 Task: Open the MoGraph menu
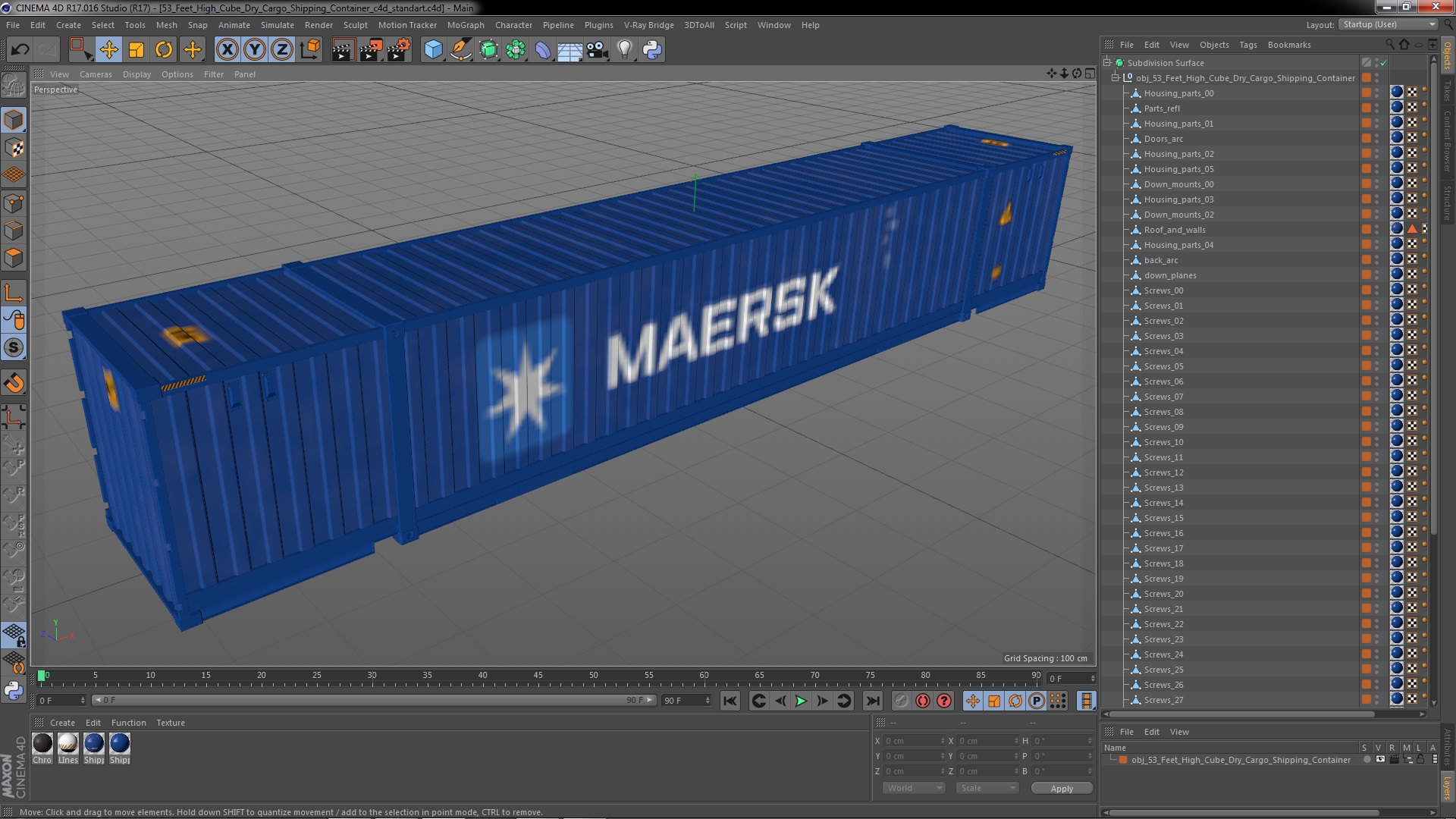(x=466, y=25)
